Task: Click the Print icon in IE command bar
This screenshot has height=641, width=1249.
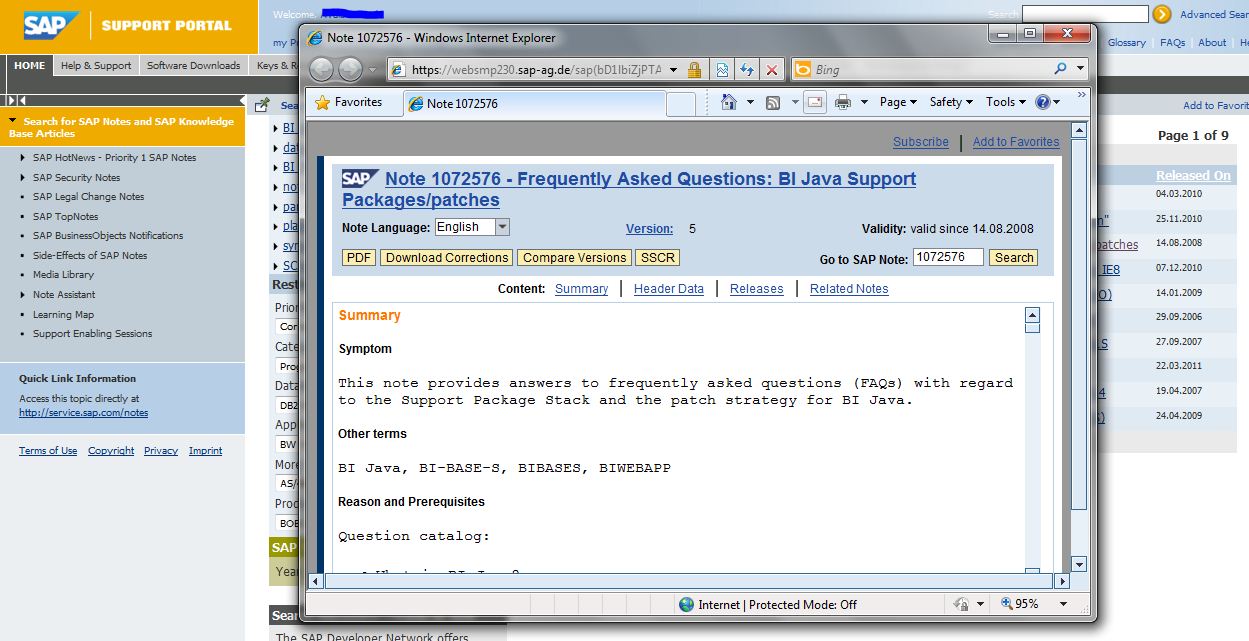Action: [843, 102]
